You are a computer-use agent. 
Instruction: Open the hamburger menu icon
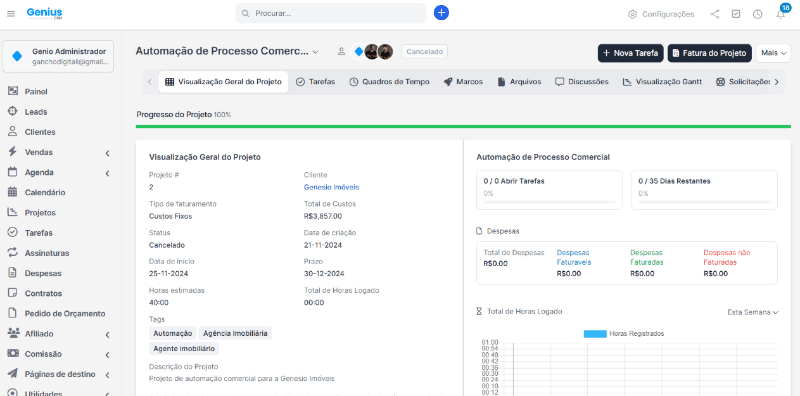coord(11,14)
